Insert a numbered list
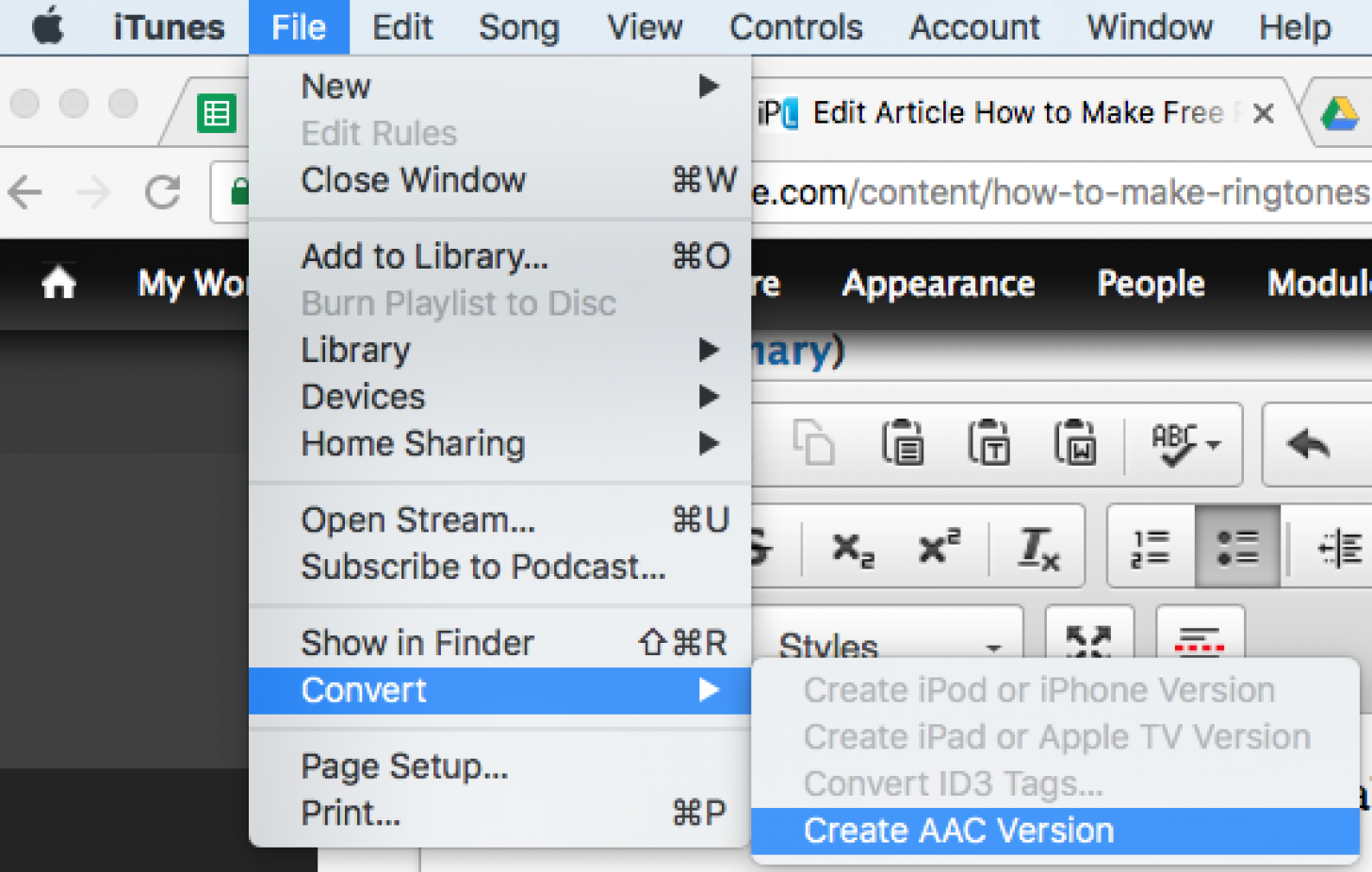Image resolution: width=1372 pixels, height=872 pixels. click(1151, 548)
